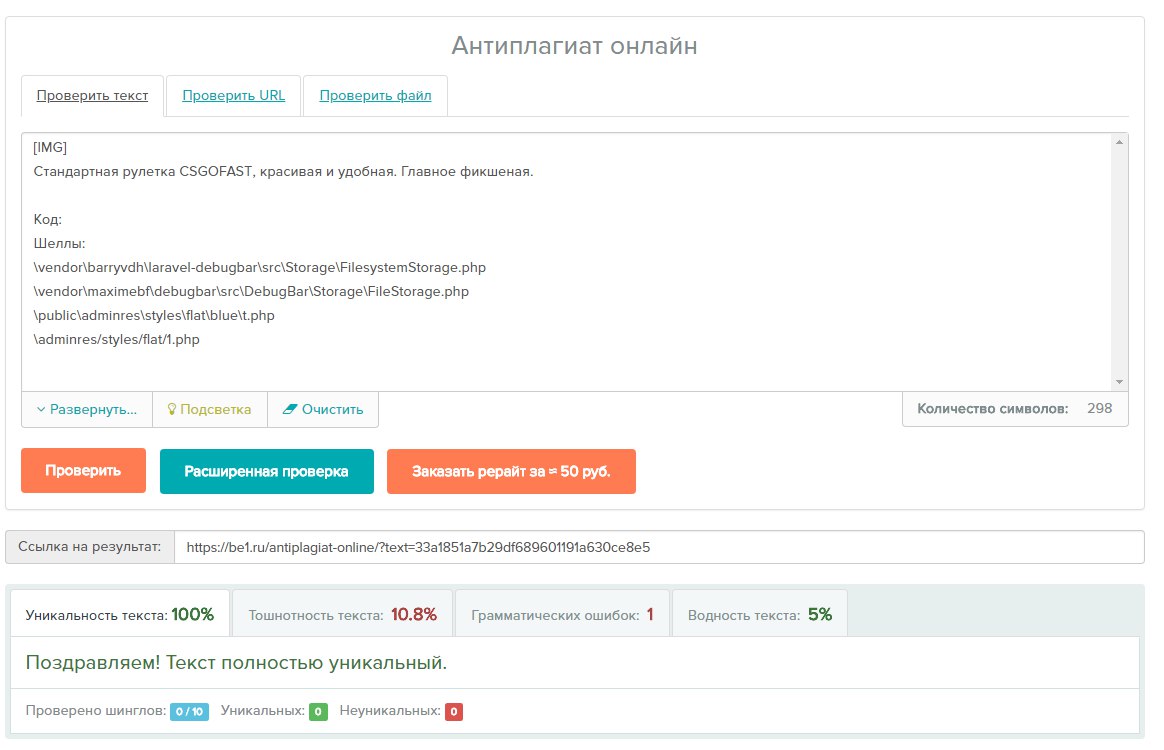
Task: Select the Ссылка на результат URL field
Action: pos(658,548)
